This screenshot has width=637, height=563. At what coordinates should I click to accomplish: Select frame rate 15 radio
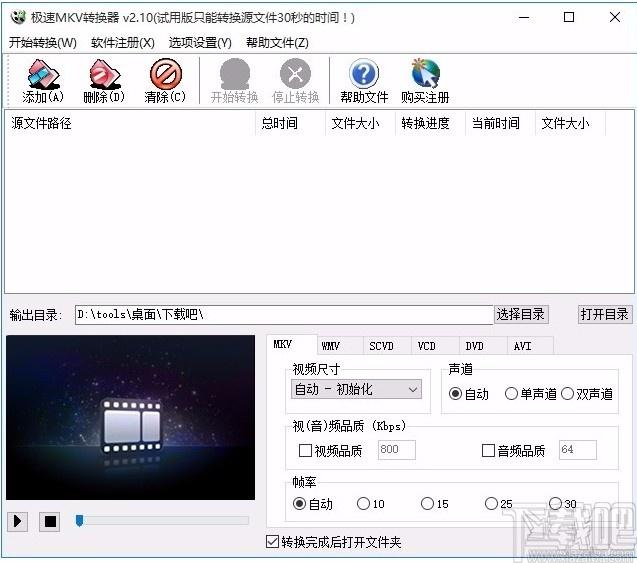[427, 504]
